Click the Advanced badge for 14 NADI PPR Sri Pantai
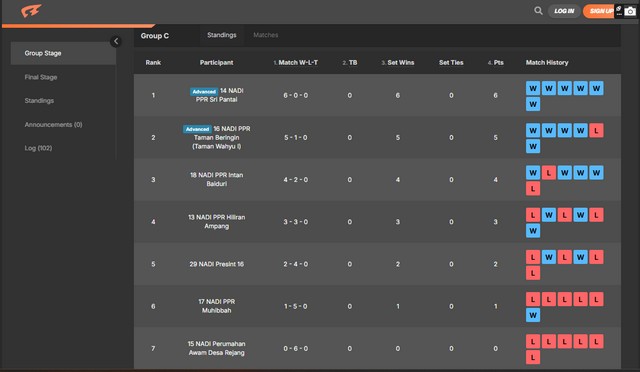The image size is (640, 372). 204,91
